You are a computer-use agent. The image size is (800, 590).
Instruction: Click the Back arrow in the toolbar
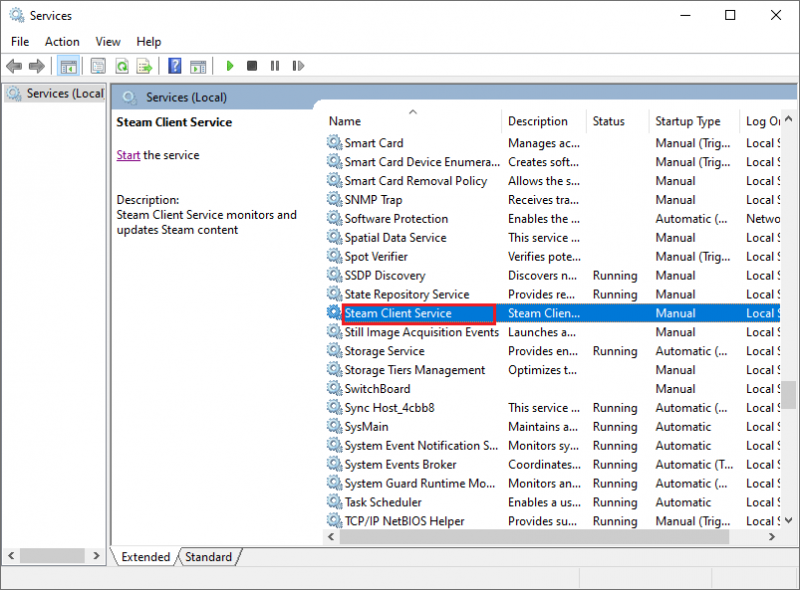[x=14, y=66]
